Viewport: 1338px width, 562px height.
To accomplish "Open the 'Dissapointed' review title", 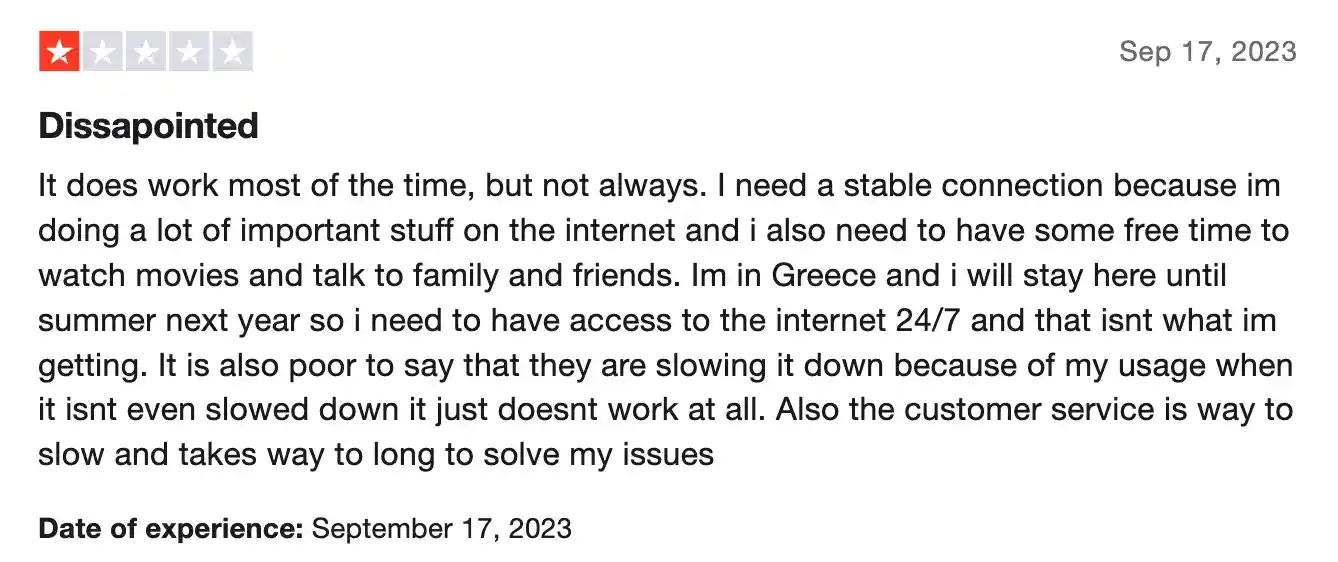I will 148,126.
